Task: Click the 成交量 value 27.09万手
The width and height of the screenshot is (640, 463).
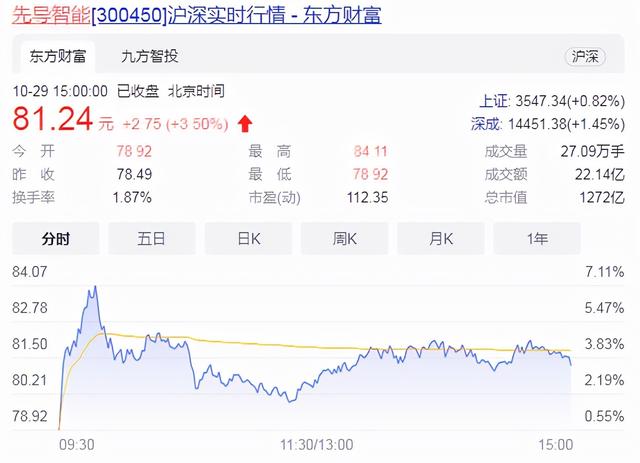Action: pos(592,151)
